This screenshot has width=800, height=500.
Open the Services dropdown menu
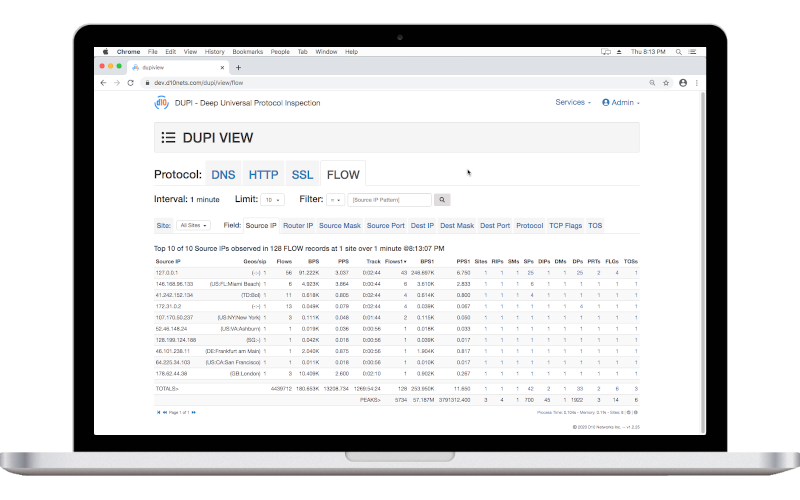(573, 103)
